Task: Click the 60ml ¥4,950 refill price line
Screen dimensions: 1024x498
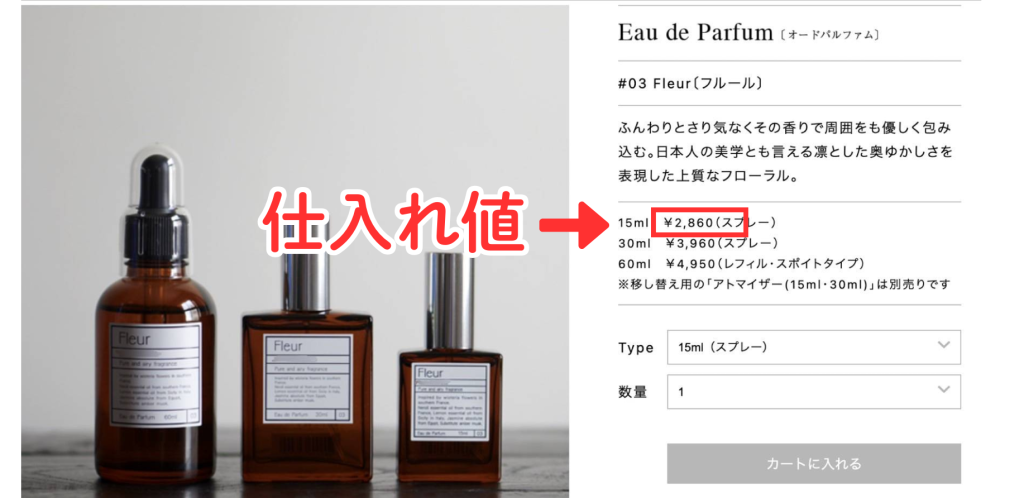Action: [x=741, y=264]
